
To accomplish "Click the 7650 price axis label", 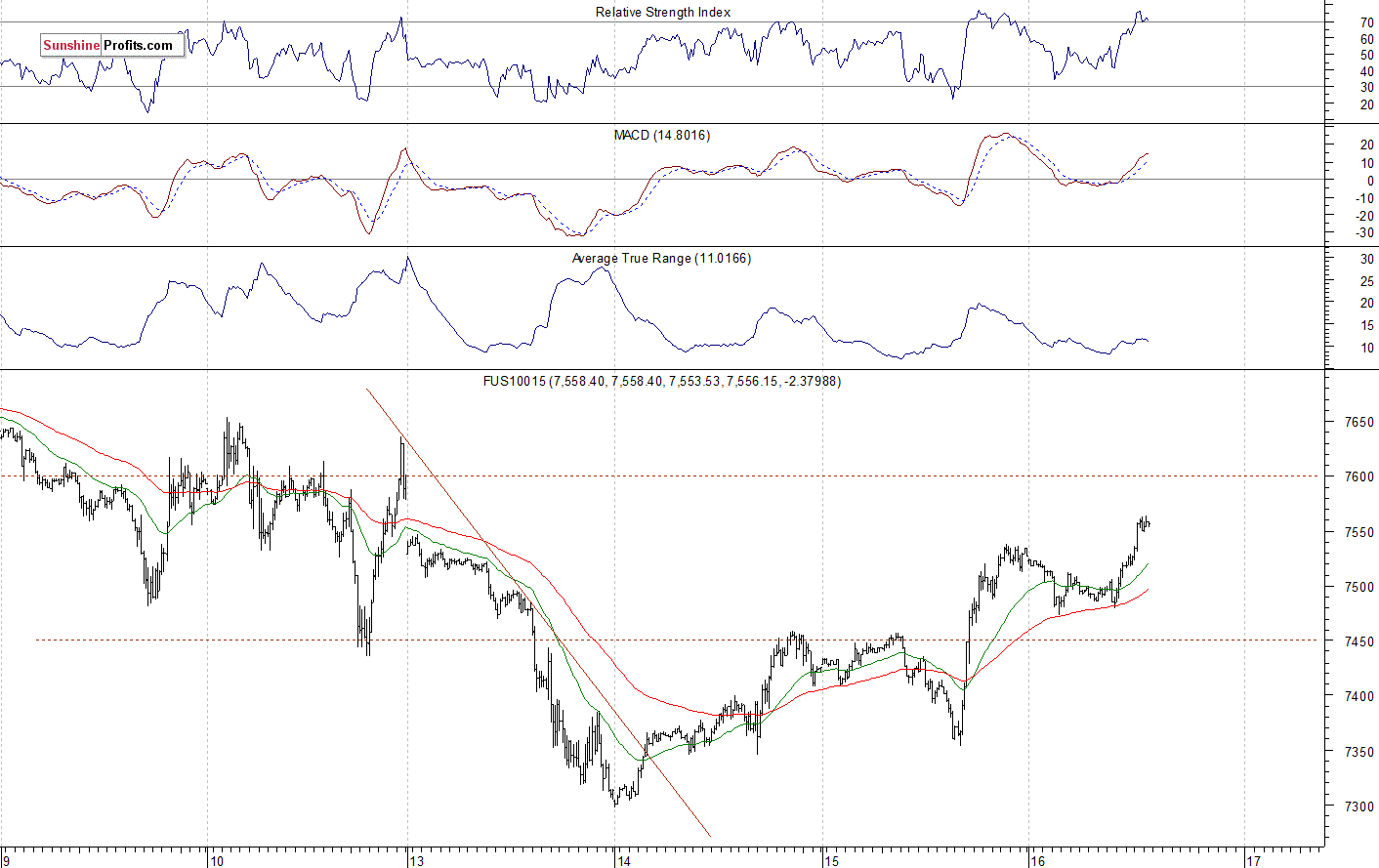I will click(1358, 423).
